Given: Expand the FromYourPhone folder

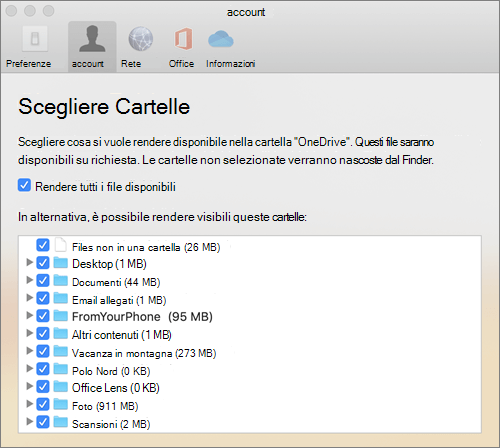Looking at the screenshot, I should [29, 315].
